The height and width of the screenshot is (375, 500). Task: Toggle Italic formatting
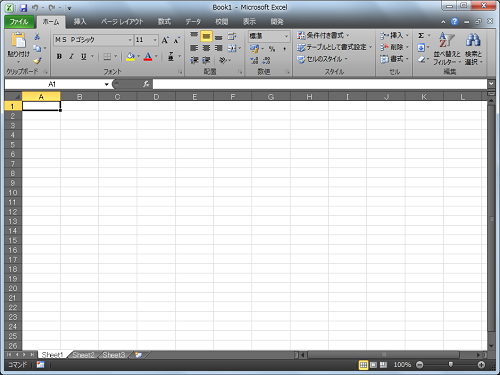(71, 57)
